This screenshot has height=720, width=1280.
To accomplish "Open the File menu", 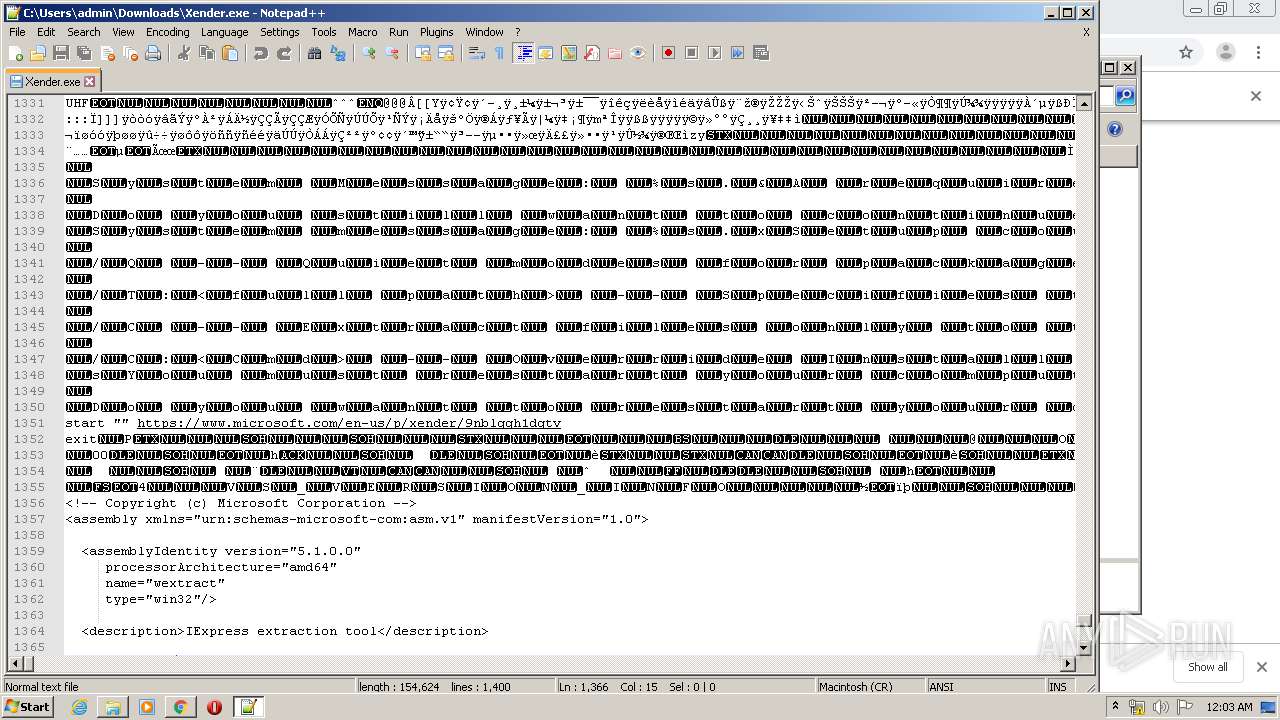I will 17,32.
